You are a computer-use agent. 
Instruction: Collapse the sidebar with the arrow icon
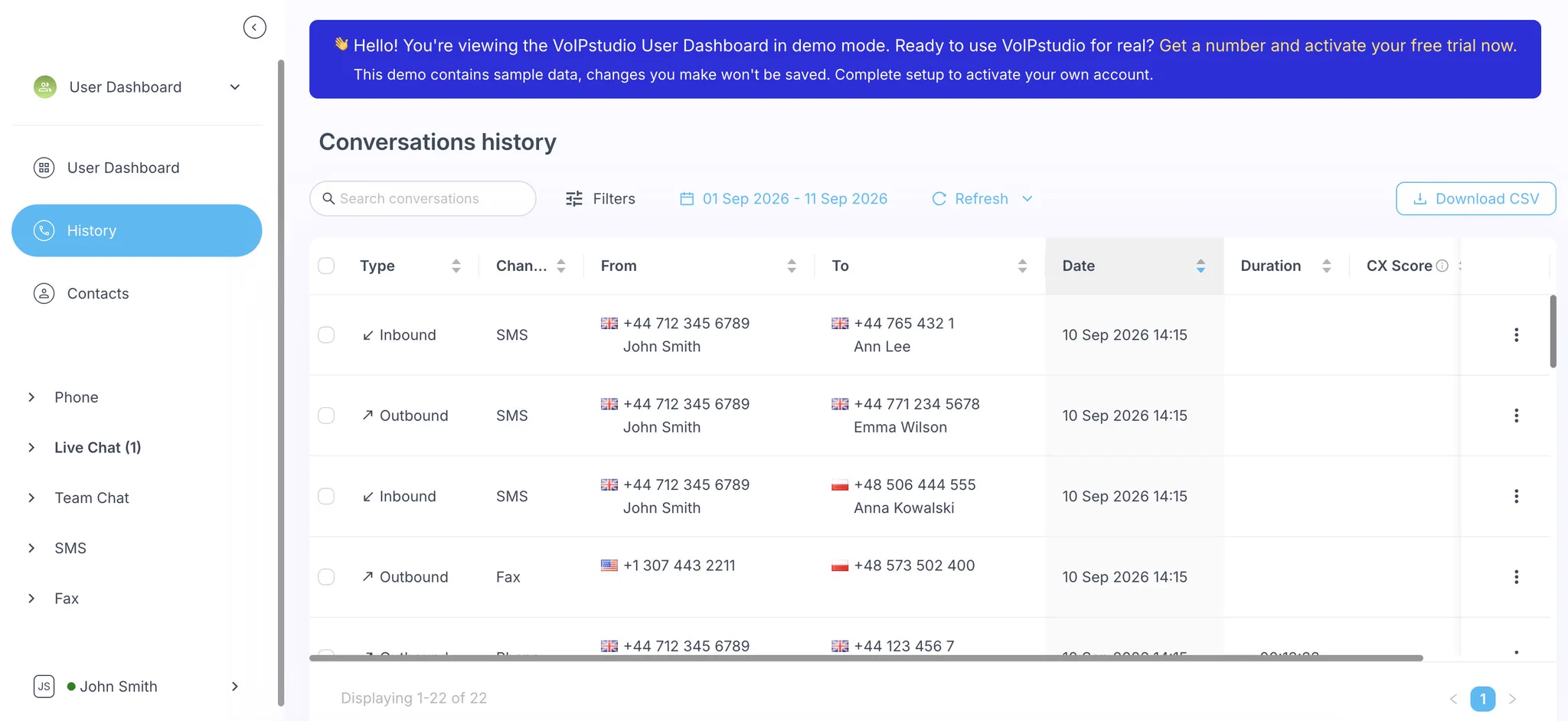click(254, 28)
